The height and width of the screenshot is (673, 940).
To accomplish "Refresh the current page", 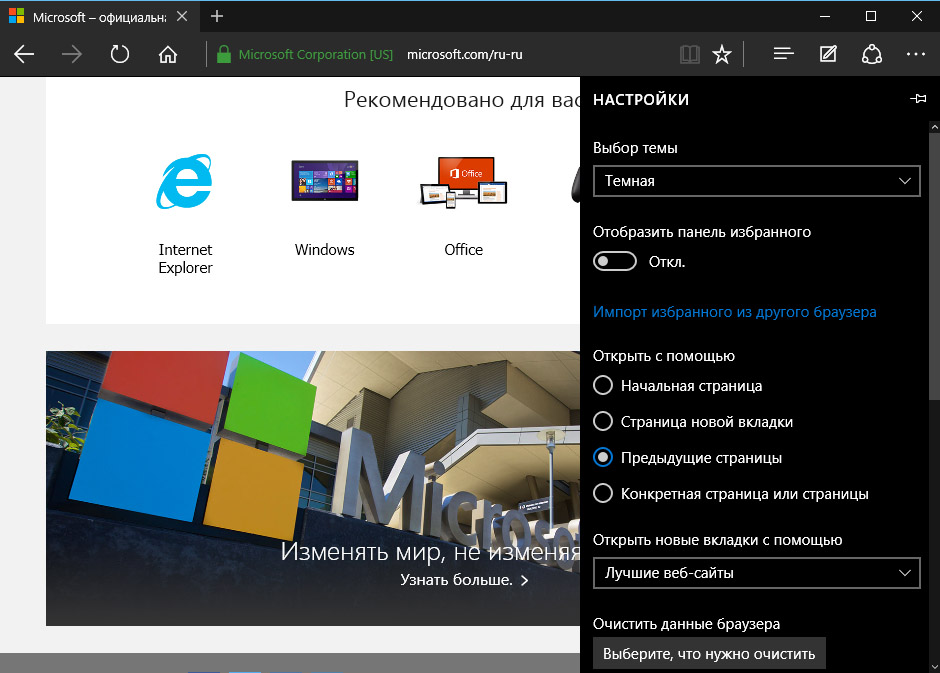I will tap(120, 55).
